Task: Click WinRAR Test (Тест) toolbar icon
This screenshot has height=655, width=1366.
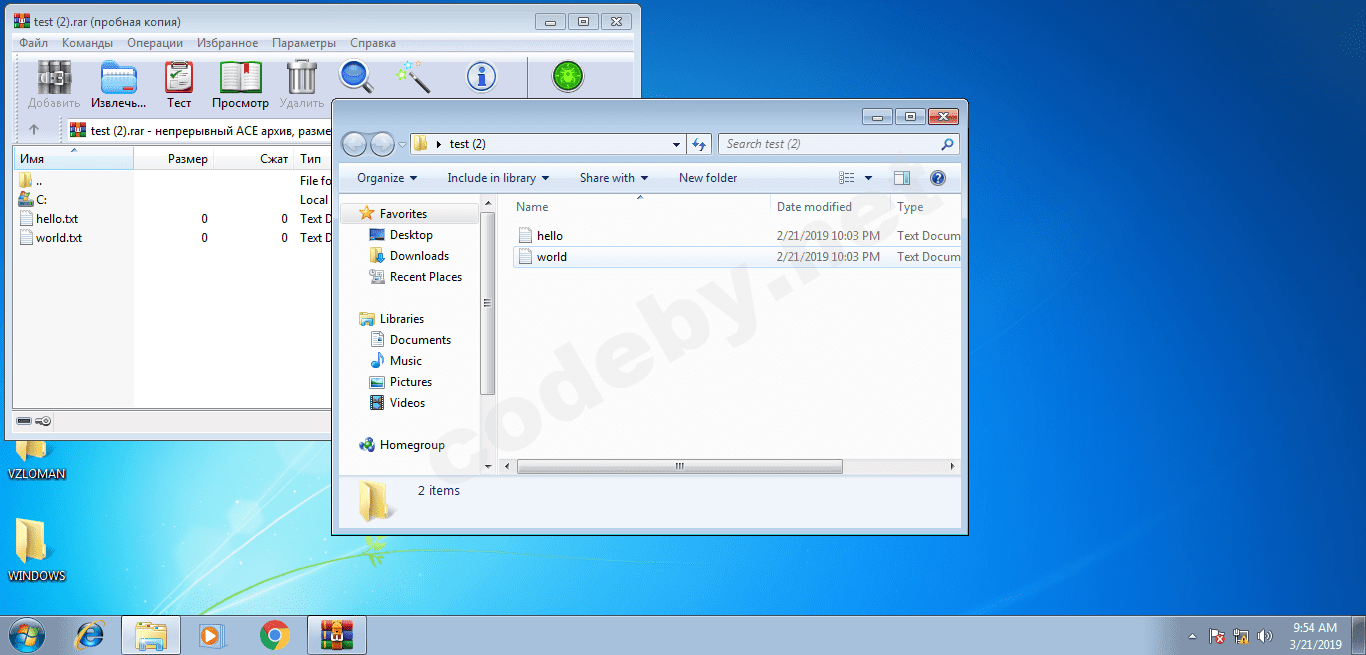Action: click(179, 77)
